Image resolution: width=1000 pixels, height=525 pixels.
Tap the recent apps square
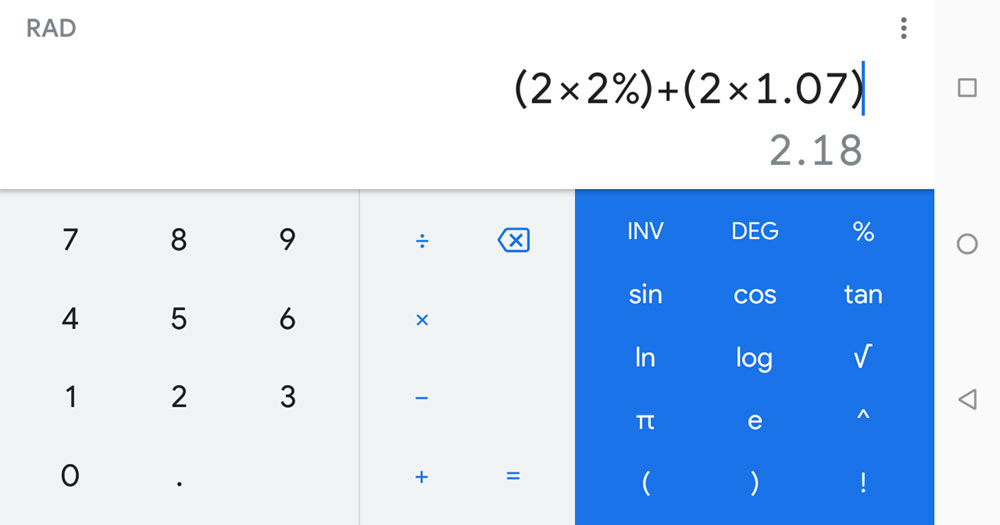tap(967, 87)
